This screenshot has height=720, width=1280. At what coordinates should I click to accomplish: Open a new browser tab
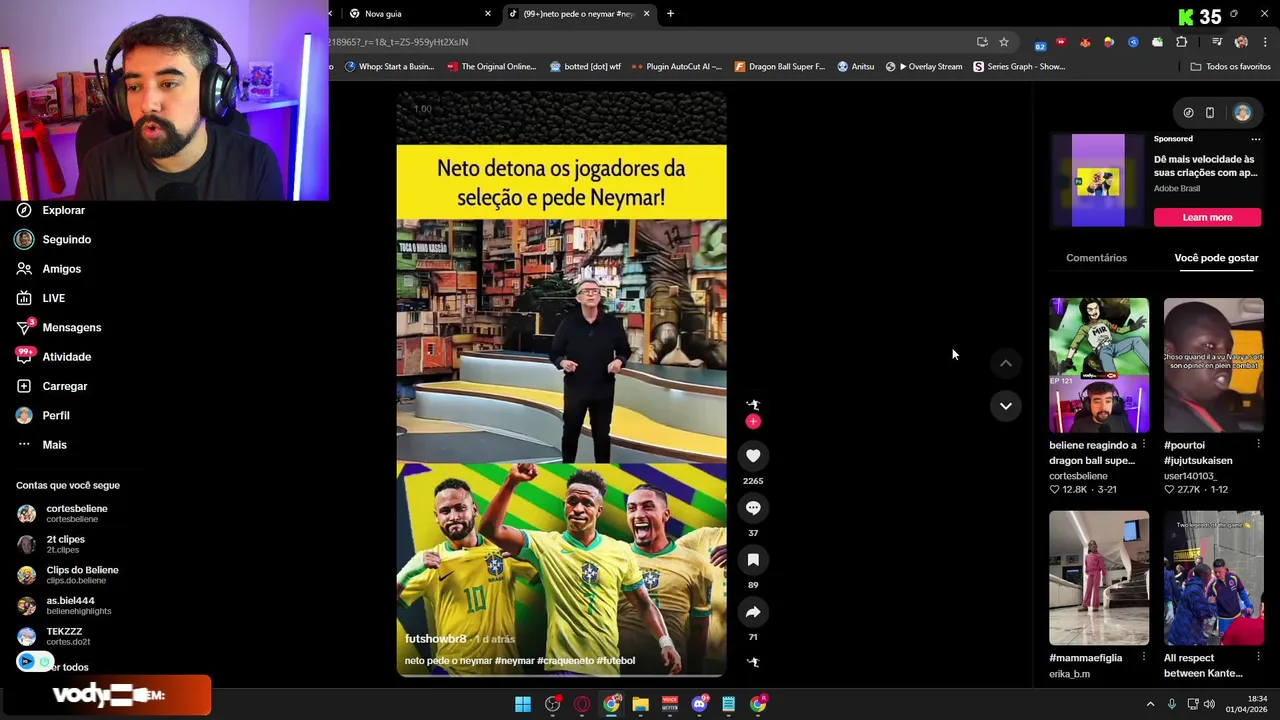pos(670,14)
